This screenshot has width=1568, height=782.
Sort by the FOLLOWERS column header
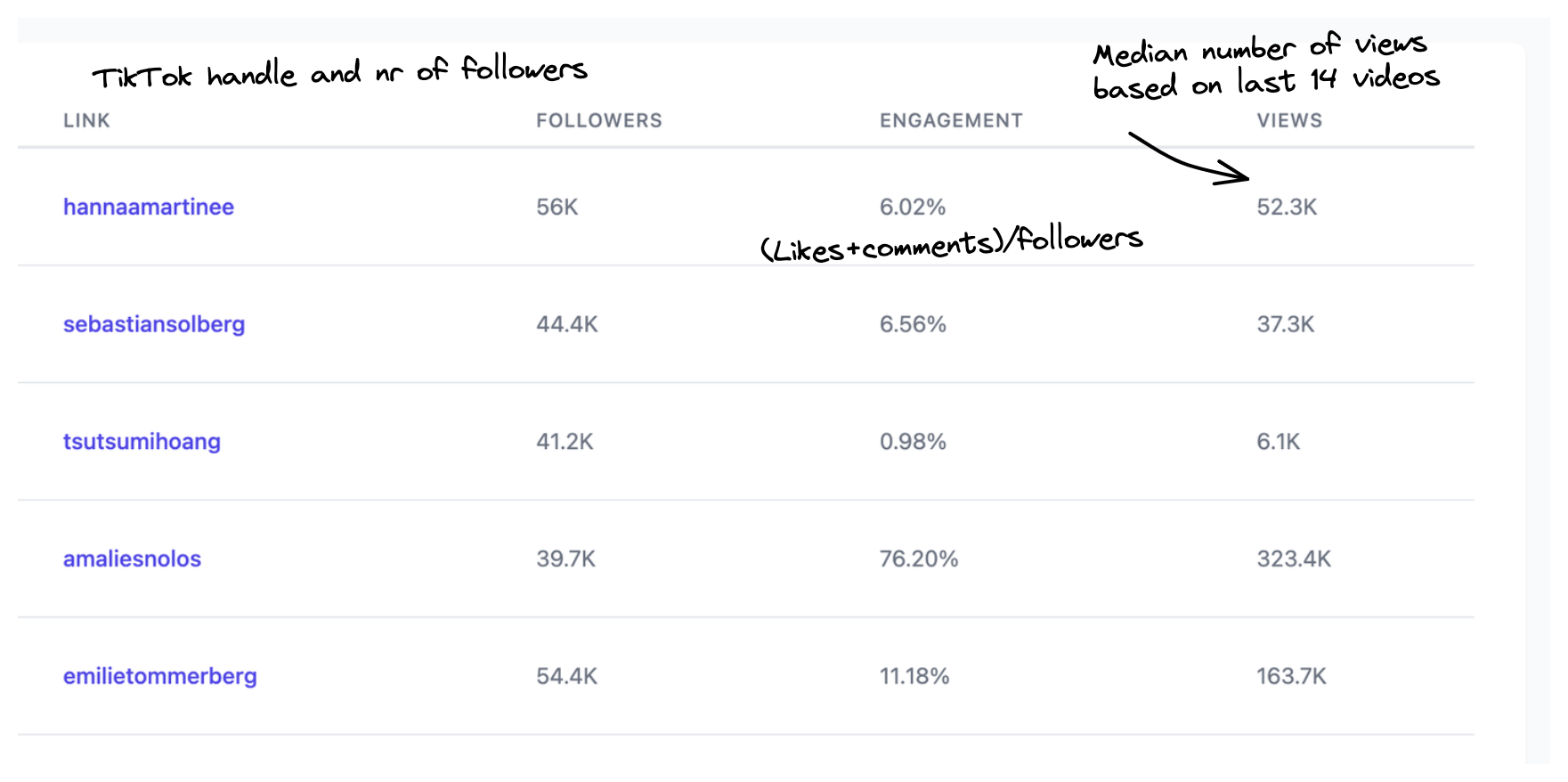coord(599,120)
